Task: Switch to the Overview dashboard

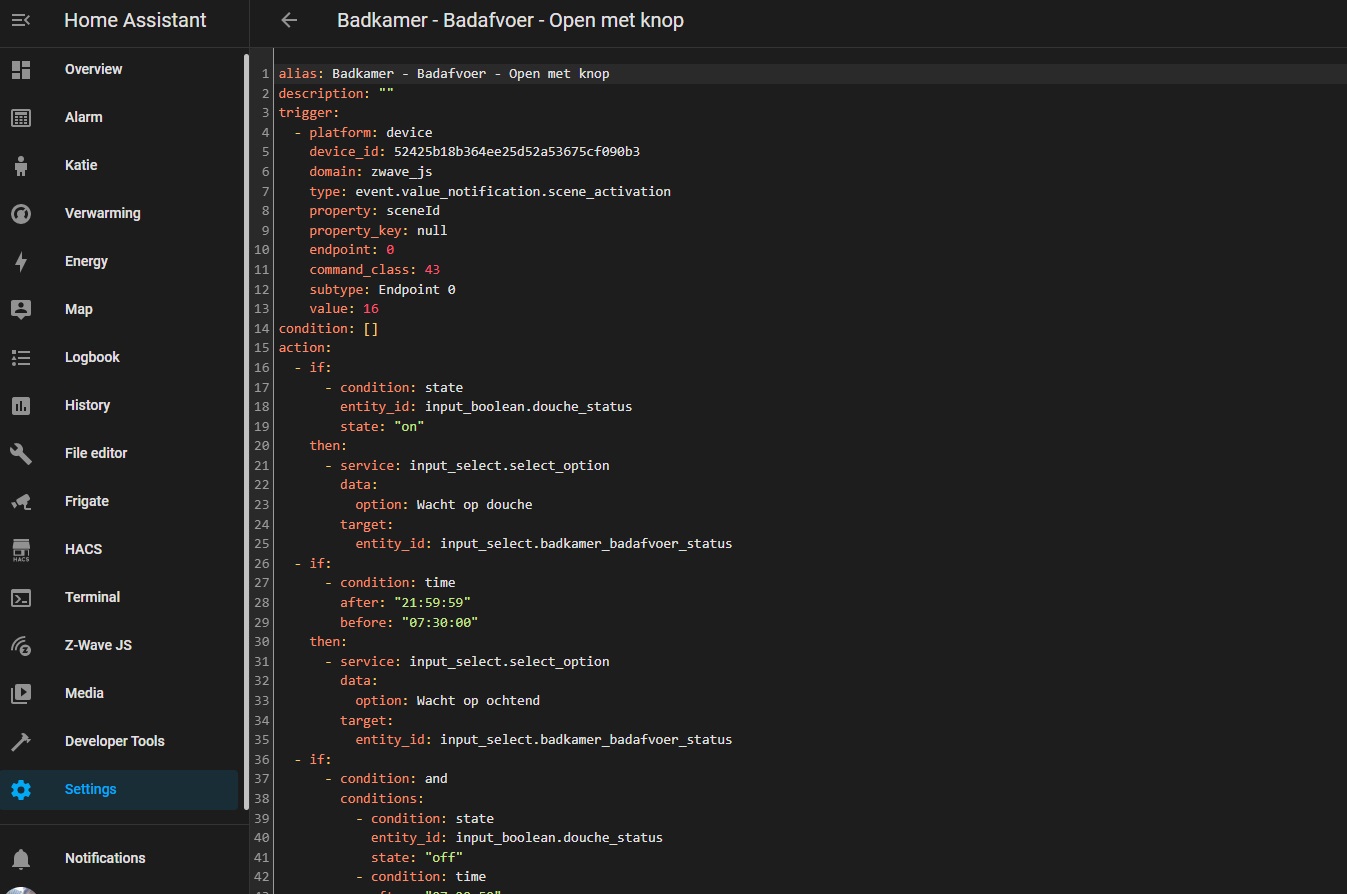Action: coord(93,69)
